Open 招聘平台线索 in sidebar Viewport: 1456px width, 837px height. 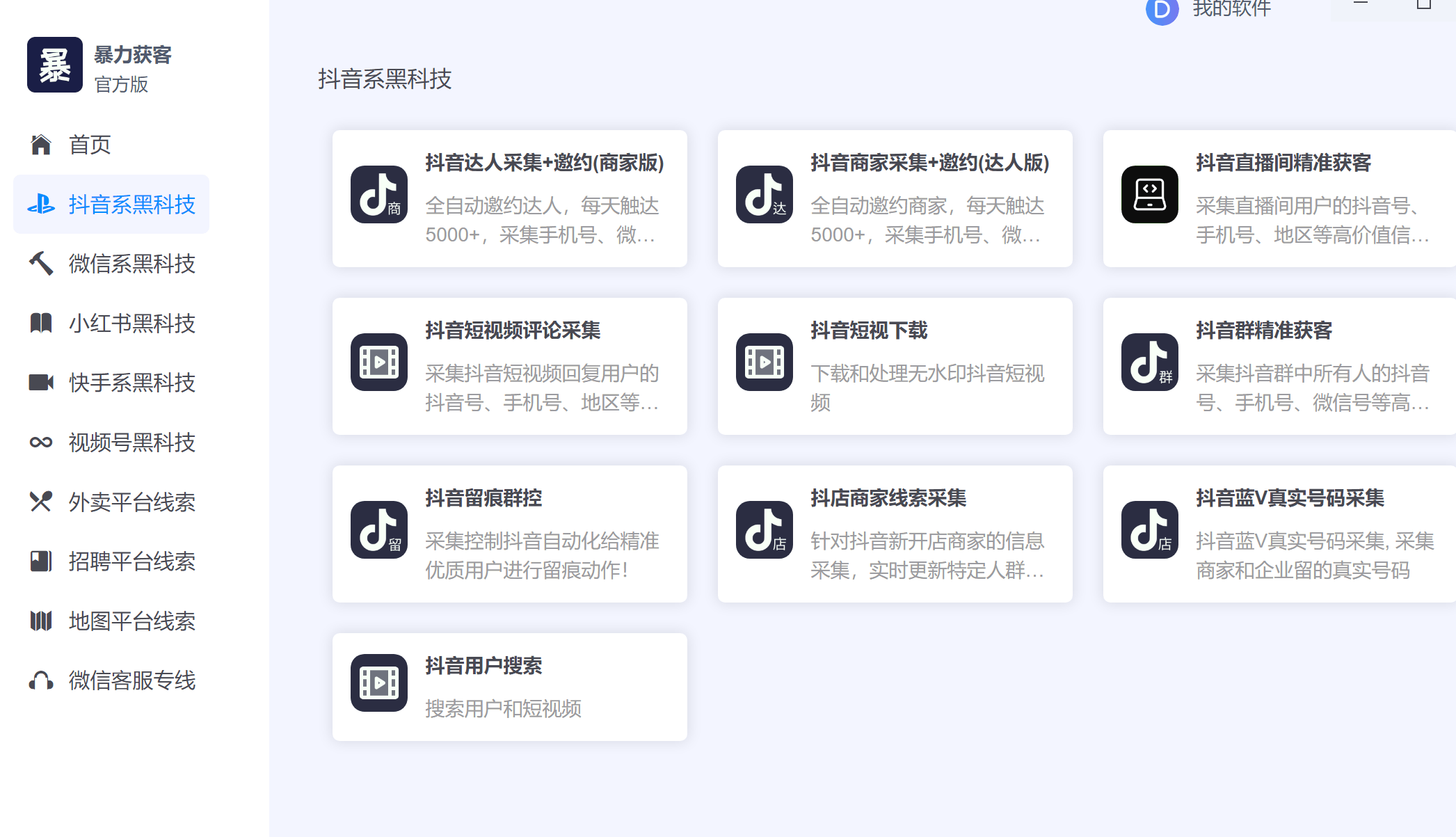[111, 561]
